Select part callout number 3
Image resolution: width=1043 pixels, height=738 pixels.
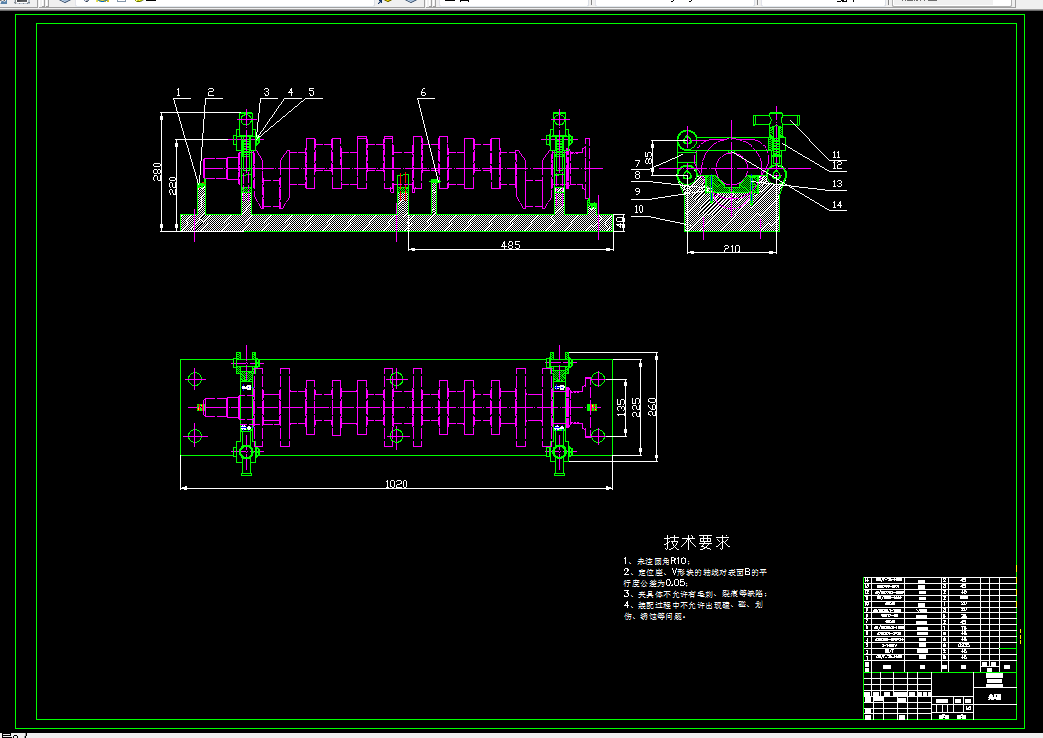tap(266, 92)
